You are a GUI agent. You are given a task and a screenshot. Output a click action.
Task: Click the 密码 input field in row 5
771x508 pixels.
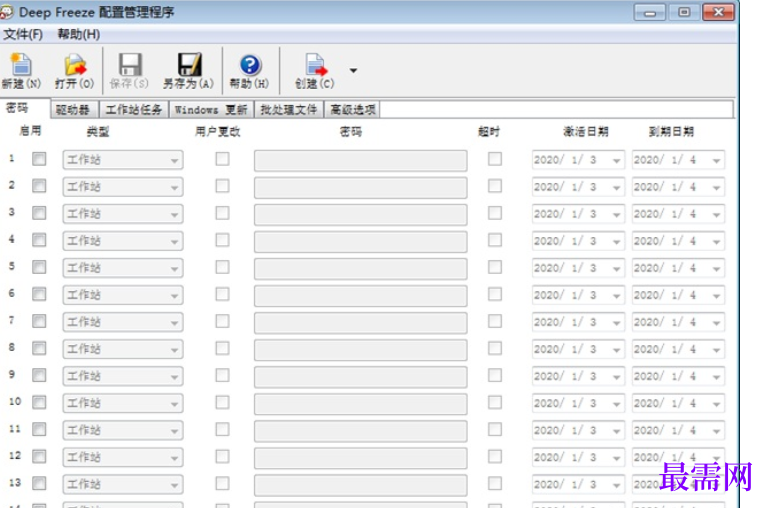tap(360, 269)
